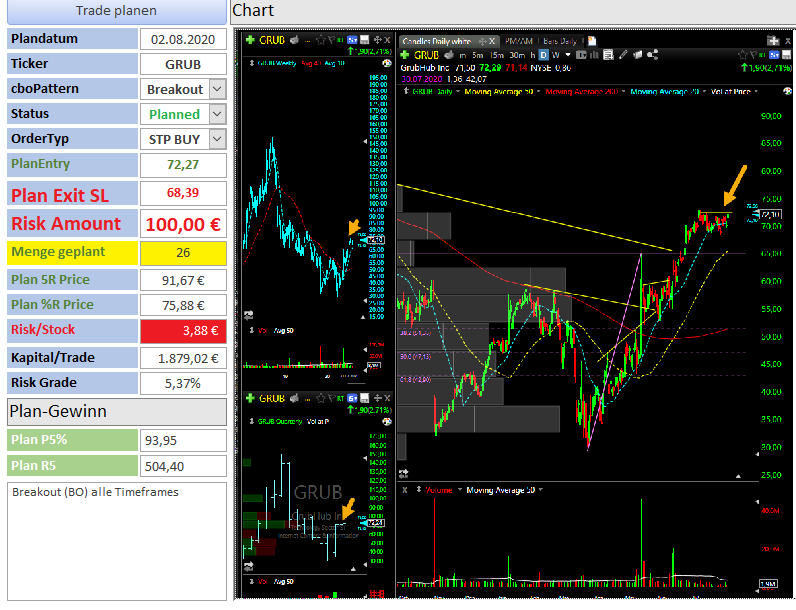Screen dimensions: 796x610
Task: Click the flag icon in daily chart toolbar
Action: coord(753,54)
